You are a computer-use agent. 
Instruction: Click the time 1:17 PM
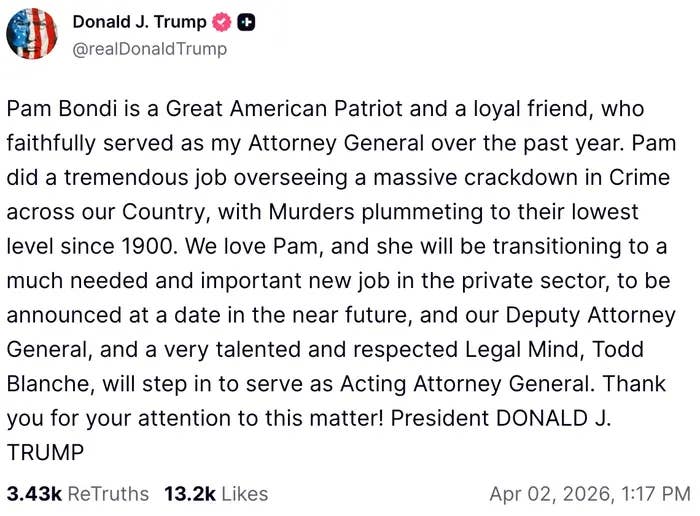[657, 493]
